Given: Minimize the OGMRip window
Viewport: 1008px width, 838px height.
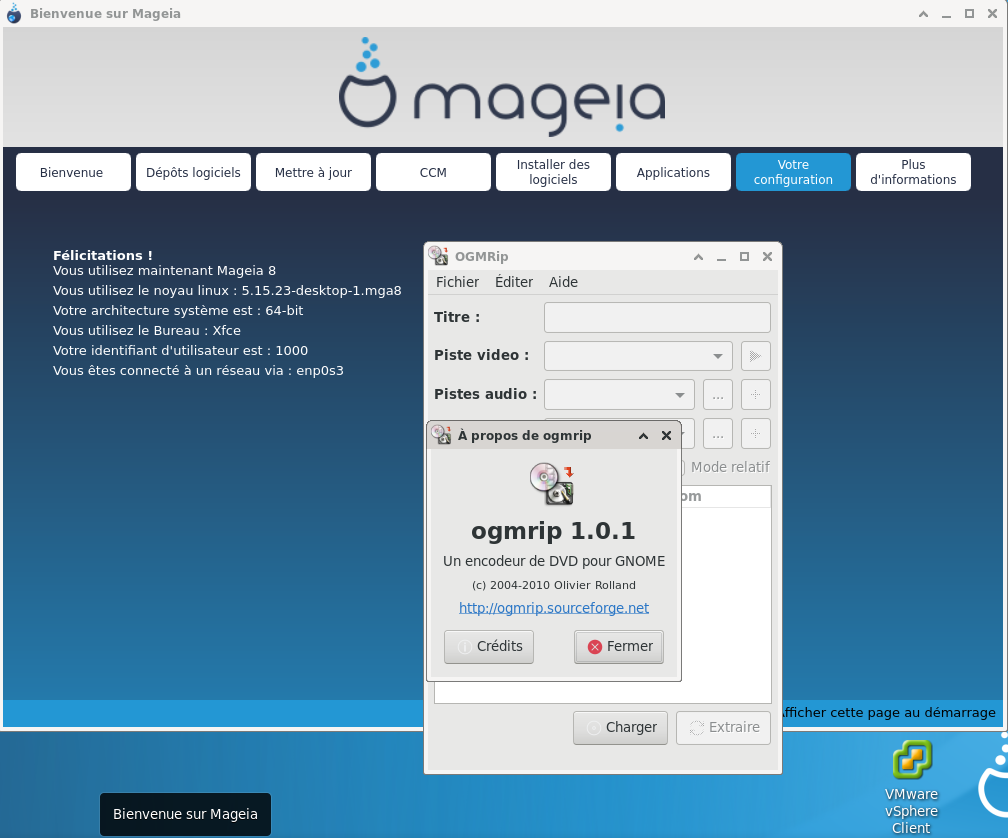Looking at the screenshot, I should (721, 256).
